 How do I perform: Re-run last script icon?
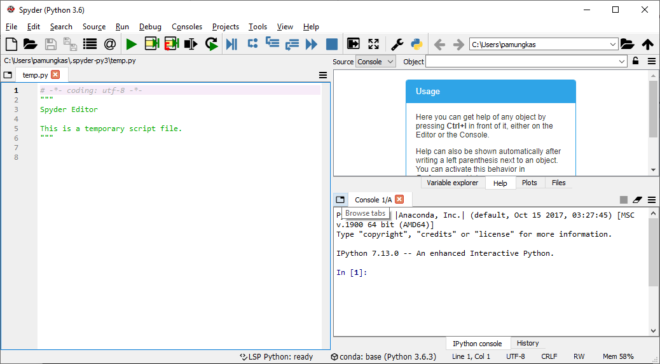(x=211, y=44)
